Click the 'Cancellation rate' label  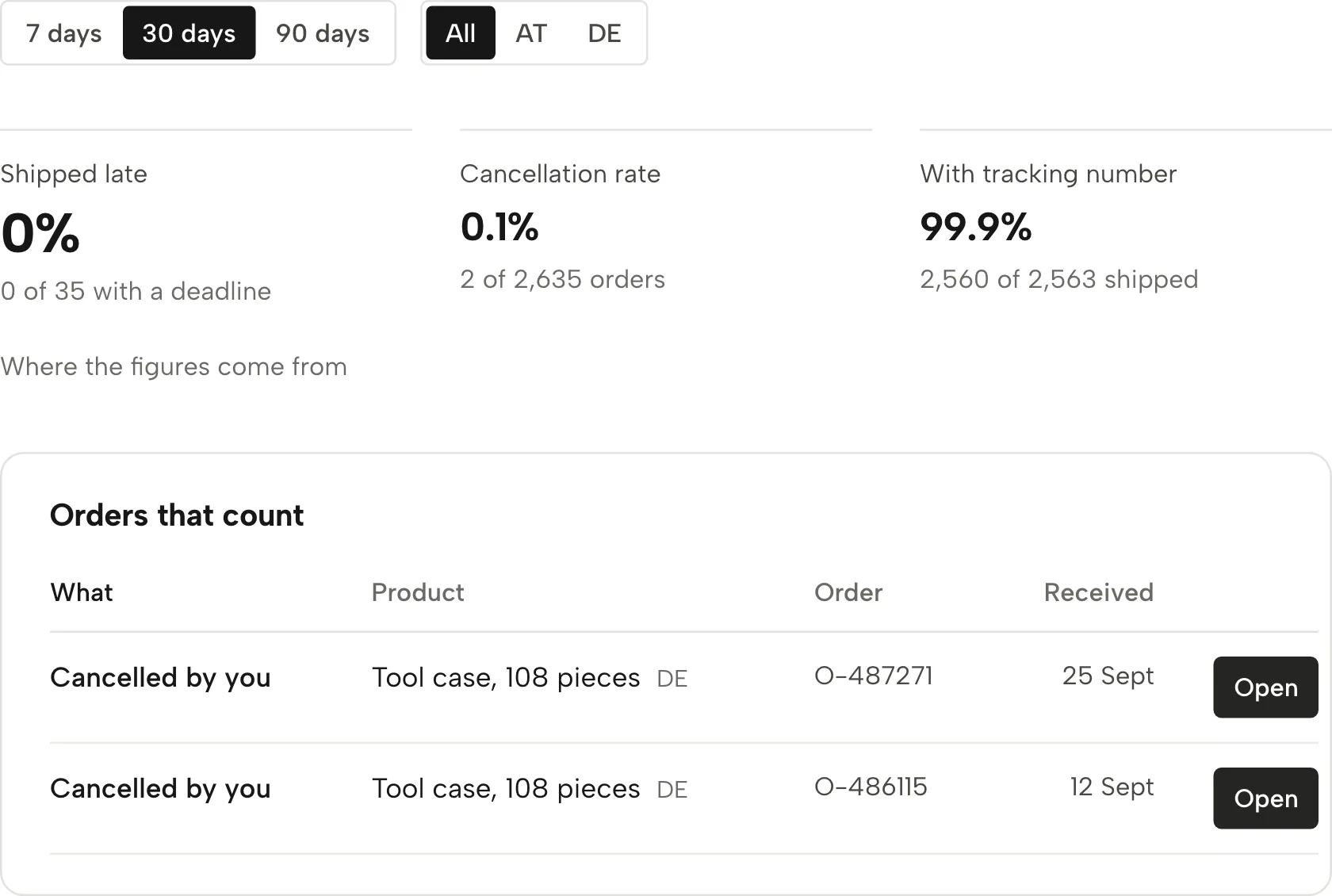pos(561,174)
